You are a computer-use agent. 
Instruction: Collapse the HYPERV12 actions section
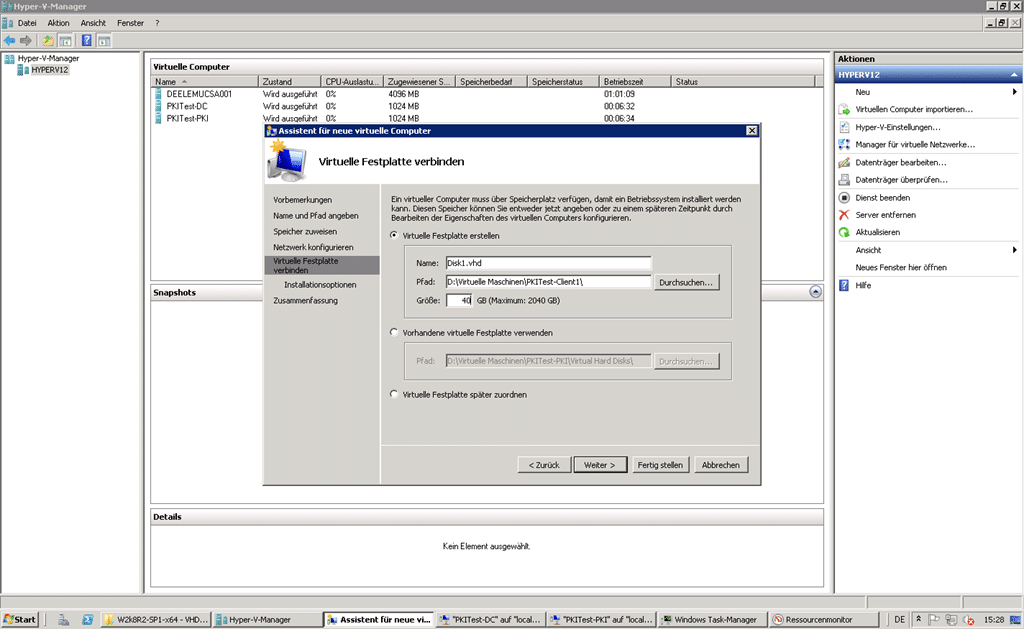point(1014,75)
